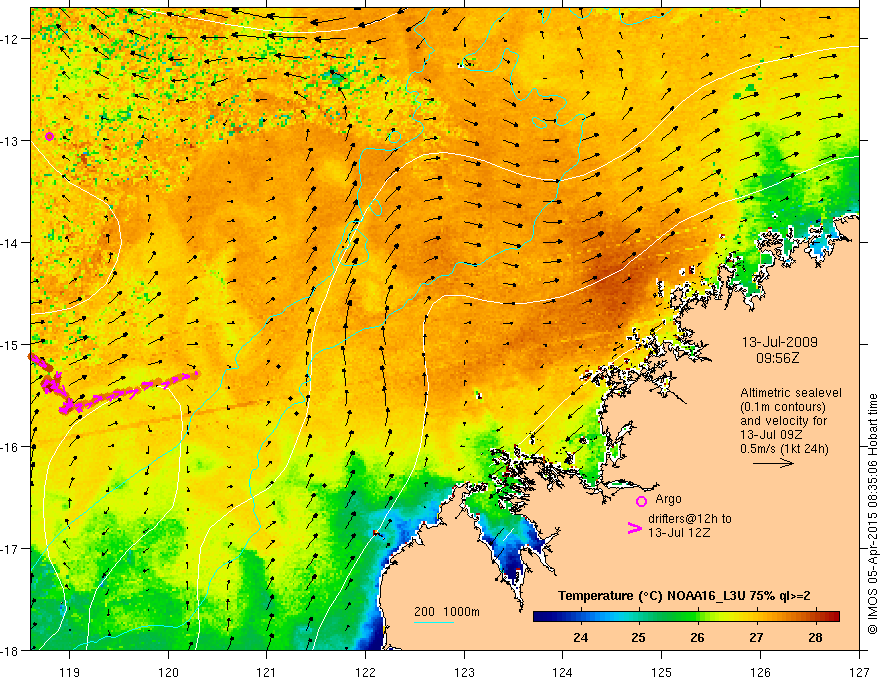Click the '13-Jul 12Z' legend text

(679, 533)
